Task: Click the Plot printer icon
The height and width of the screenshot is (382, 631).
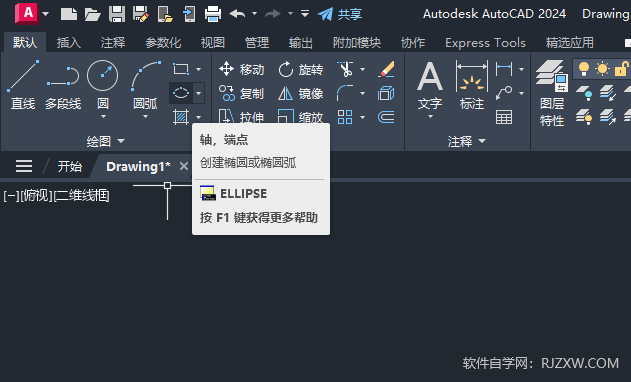Action: point(213,14)
